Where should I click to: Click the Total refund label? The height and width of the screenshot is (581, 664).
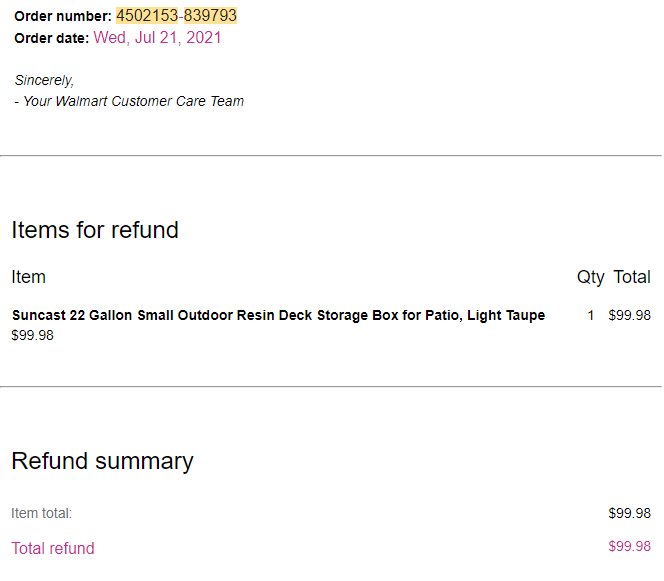point(53,548)
